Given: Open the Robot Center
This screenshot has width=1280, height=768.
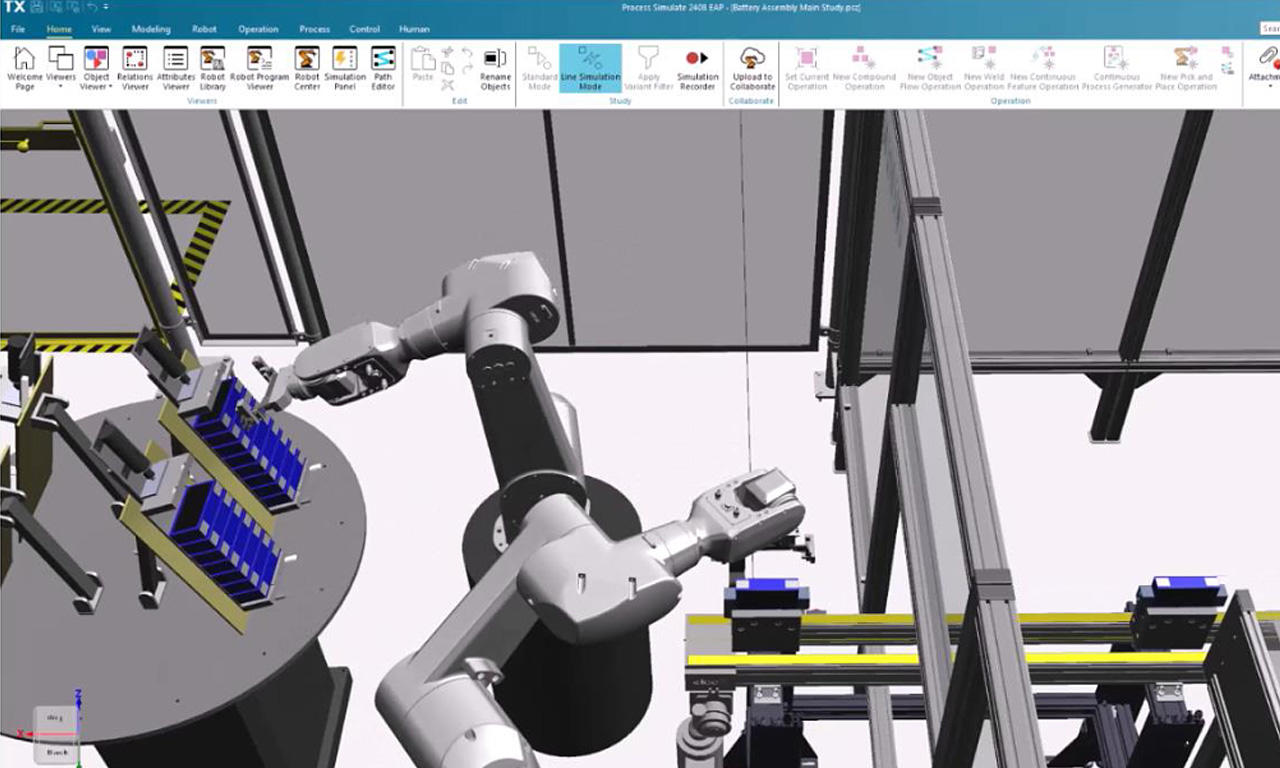Looking at the screenshot, I should 307,68.
